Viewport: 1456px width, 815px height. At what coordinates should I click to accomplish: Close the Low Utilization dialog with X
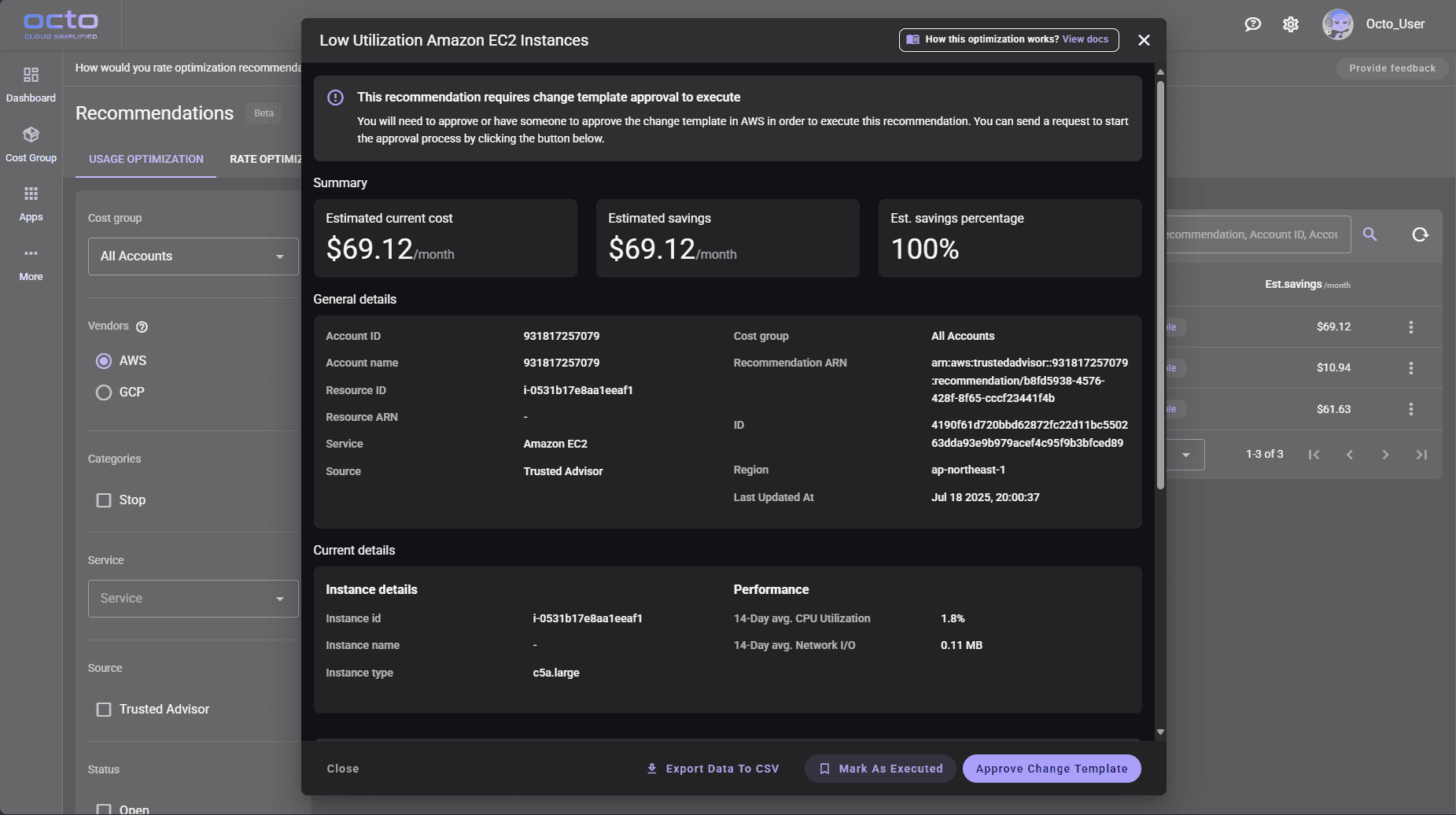(1144, 40)
